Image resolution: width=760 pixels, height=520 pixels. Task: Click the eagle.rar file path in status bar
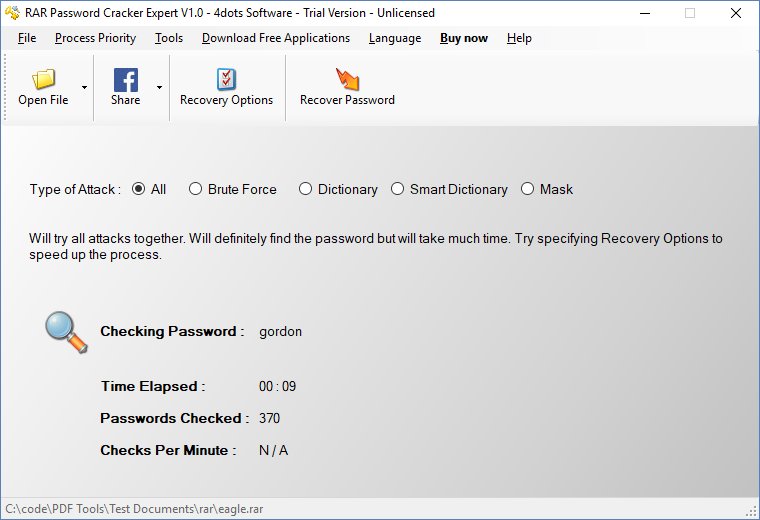point(134,509)
